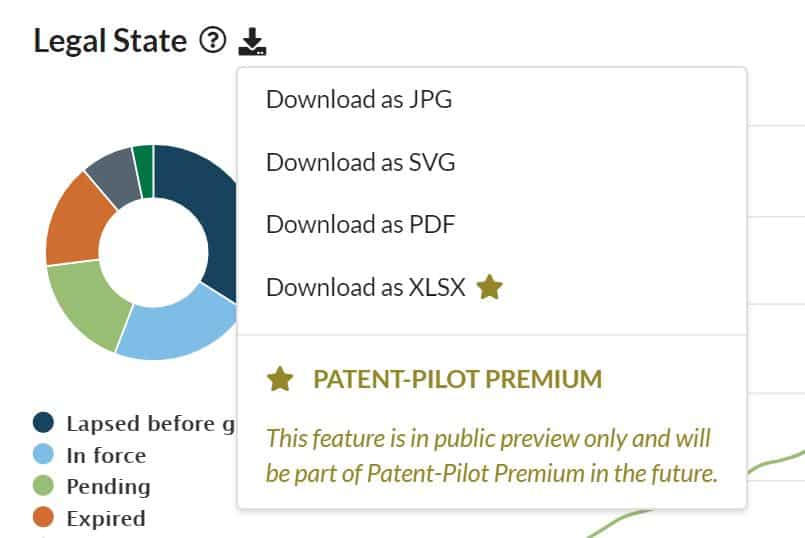Click the premium star beside XLSX
Screen dimensions: 805x538
[x=489, y=287]
